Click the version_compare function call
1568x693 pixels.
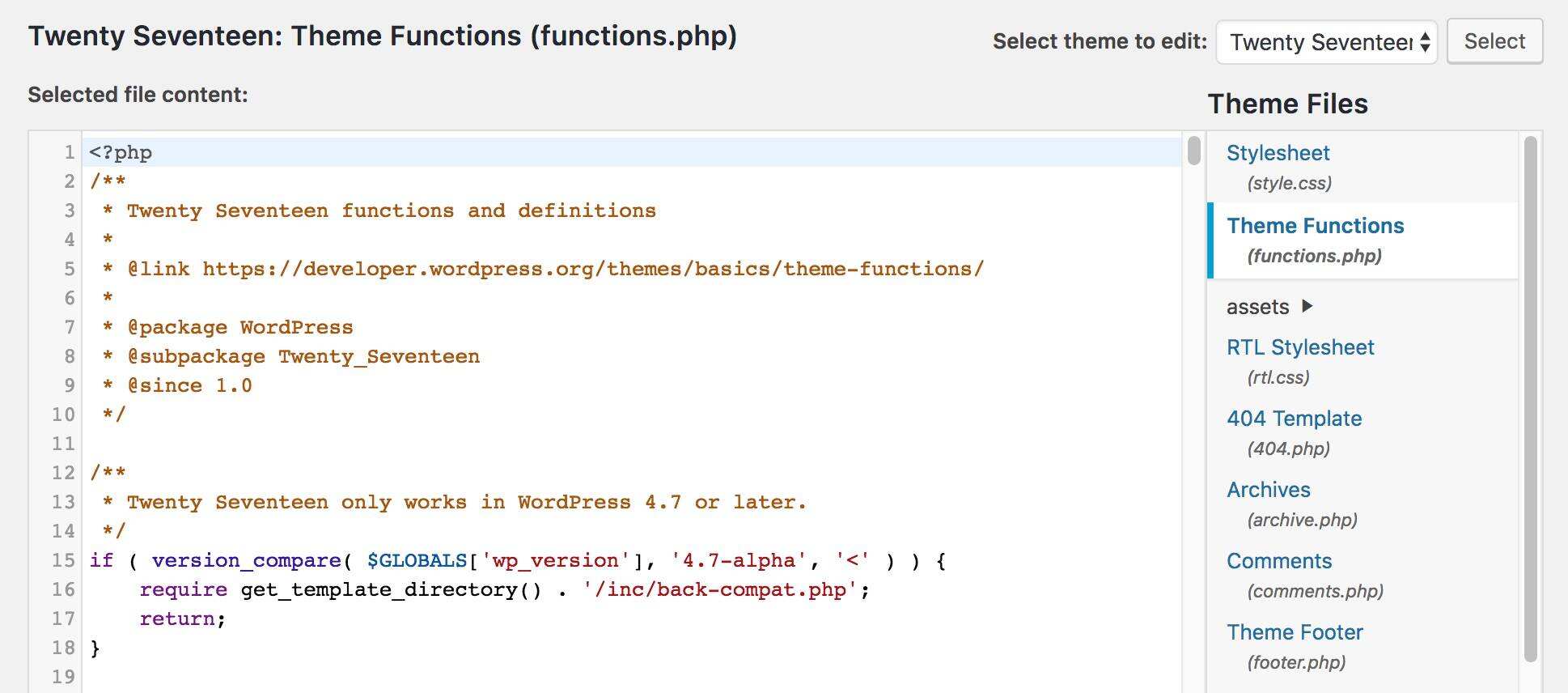(246, 560)
